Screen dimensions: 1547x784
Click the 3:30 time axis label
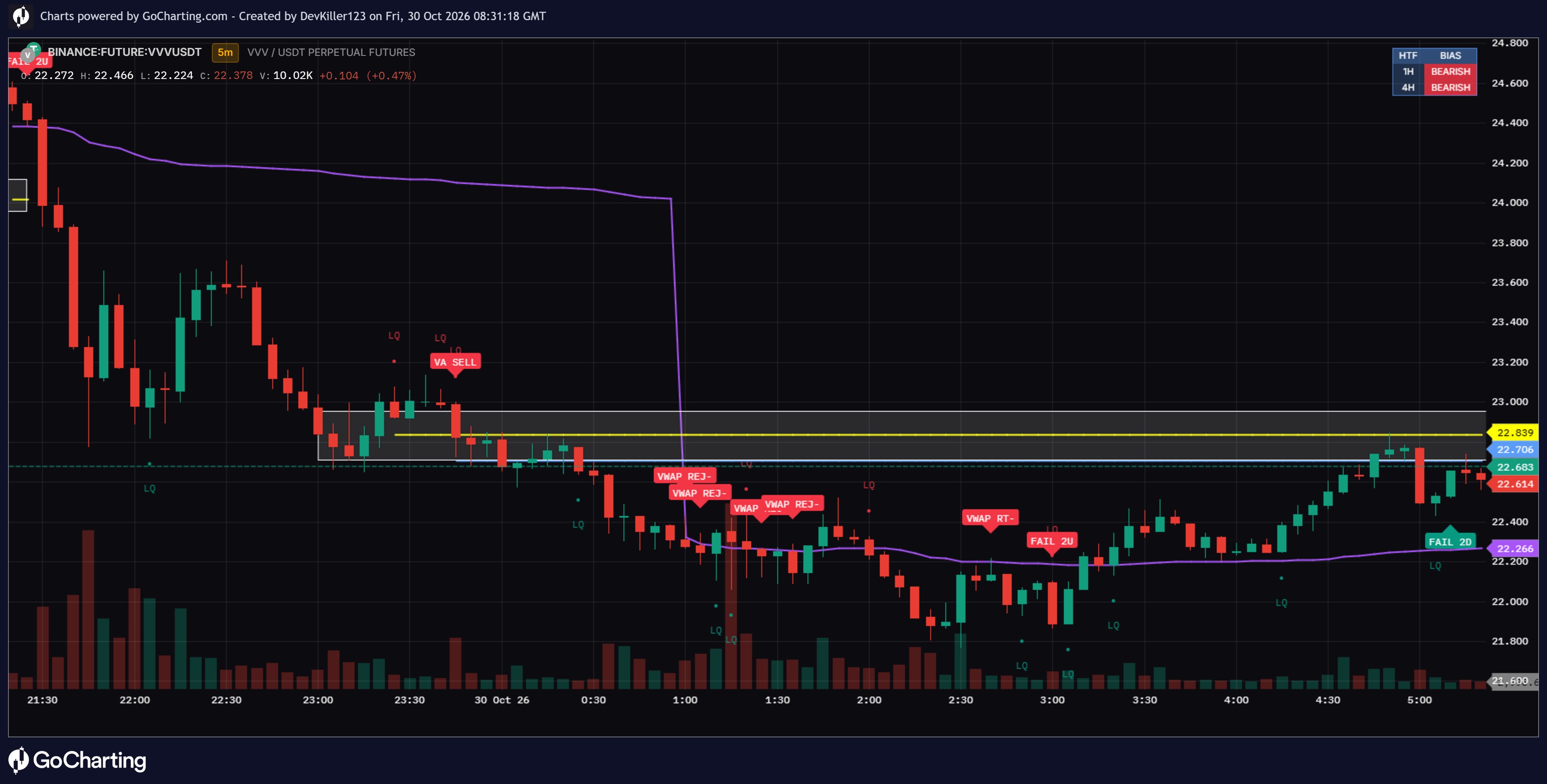tap(1144, 700)
